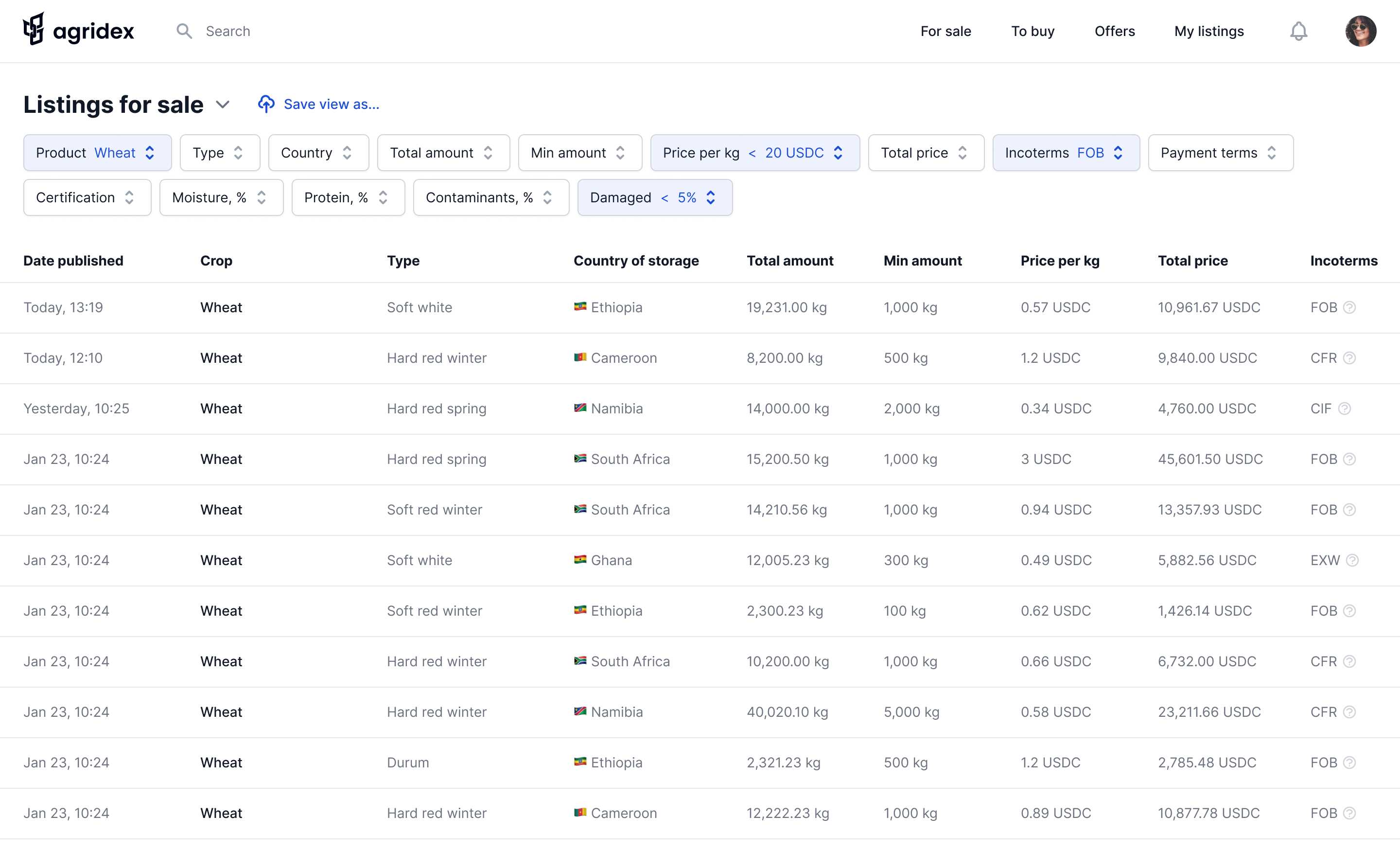This screenshot has width=1400, height=852.
Task: Open Price per kg filter dropdown
Action: coord(754,153)
